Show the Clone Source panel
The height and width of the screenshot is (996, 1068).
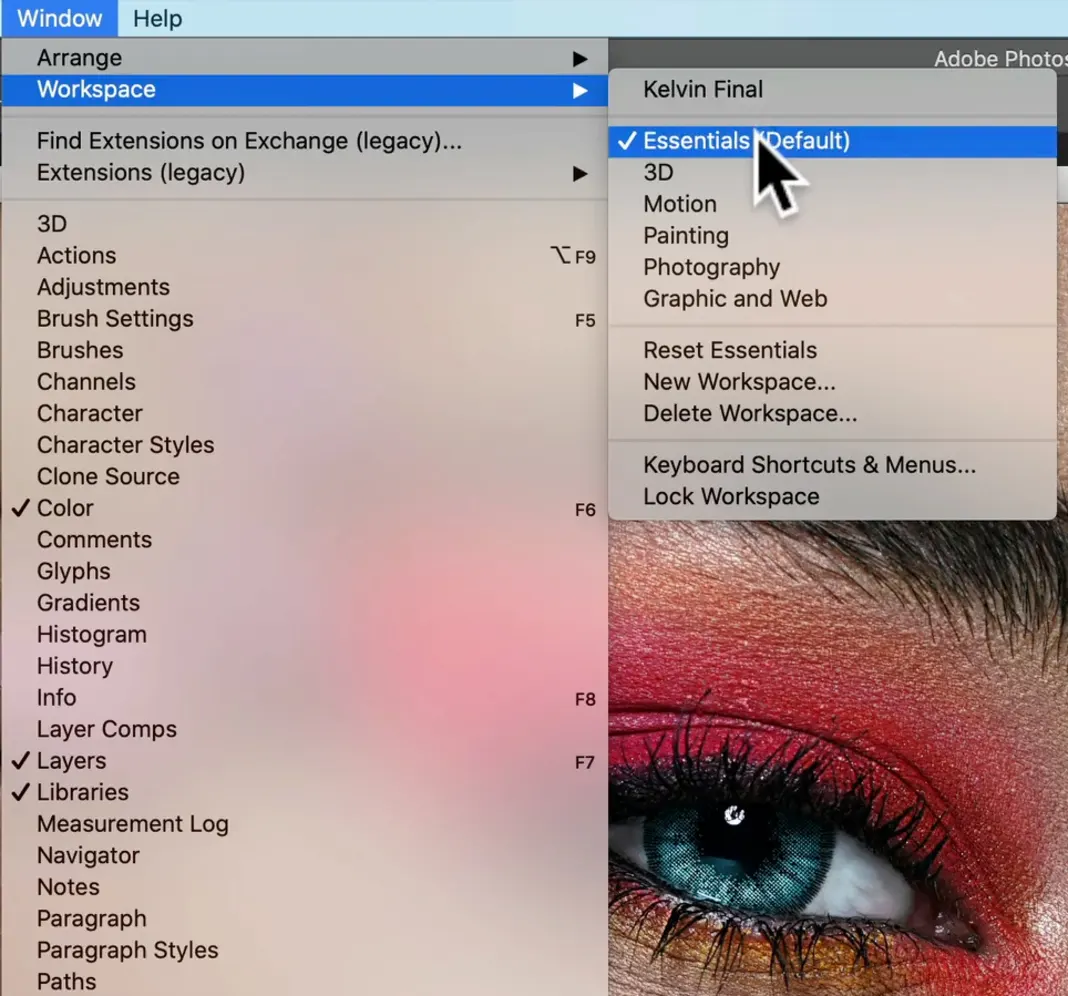click(304, 476)
